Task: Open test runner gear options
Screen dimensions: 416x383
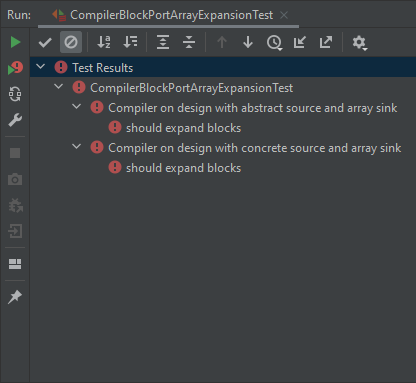Action: click(359, 43)
